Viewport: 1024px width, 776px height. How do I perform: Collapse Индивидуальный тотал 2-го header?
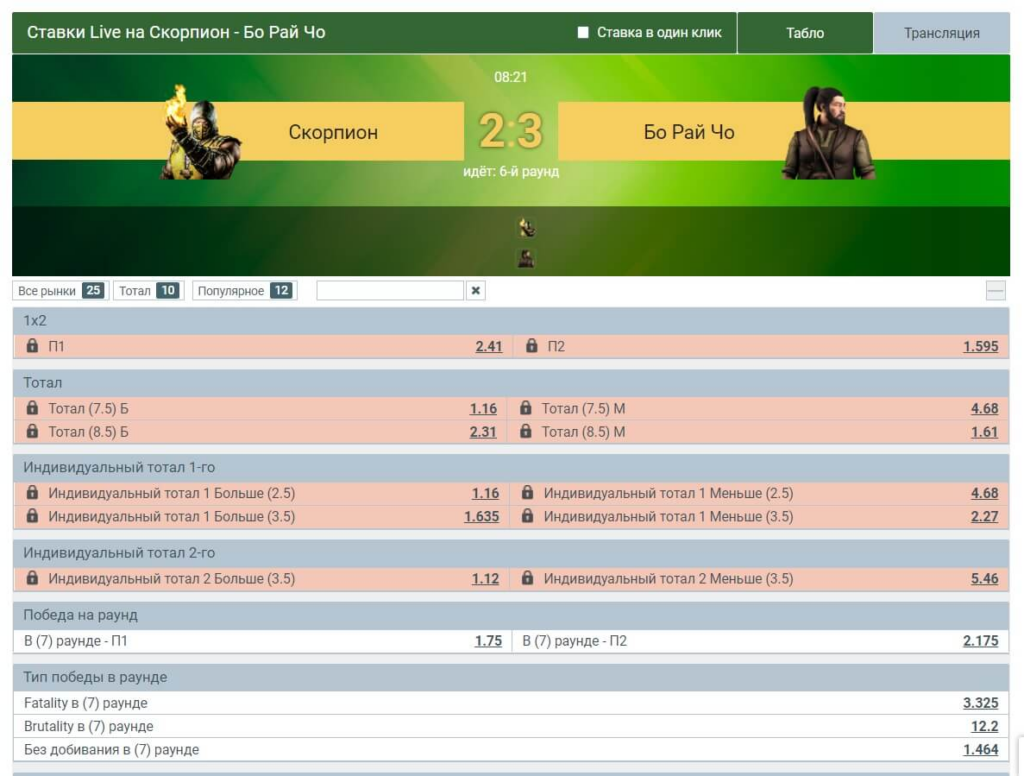click(511, 553)
